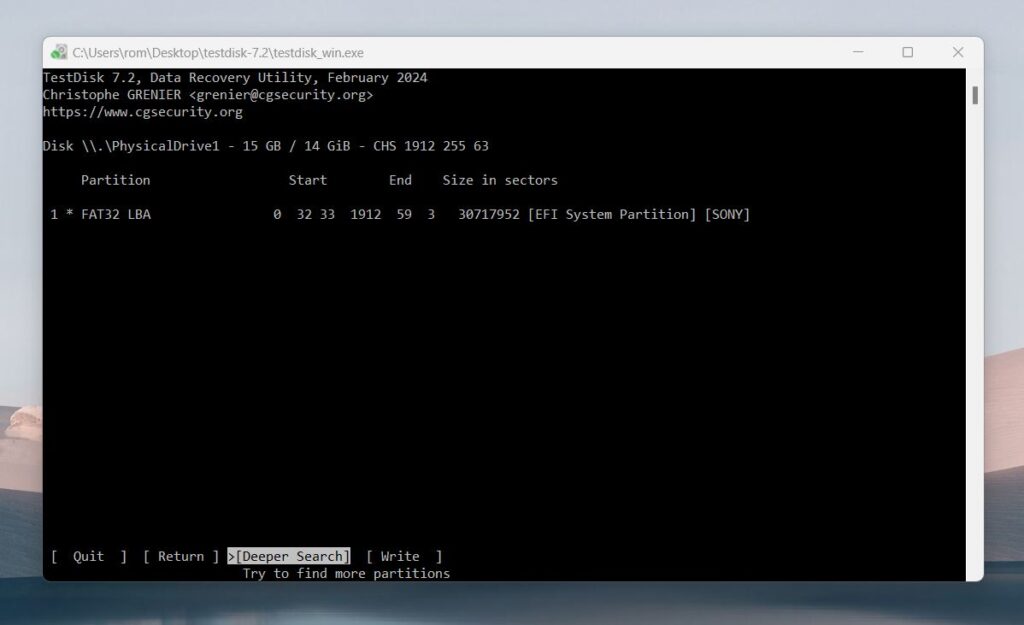Select the Write option
Viewport: 1024px width, 625px height.
click(401, 556)
